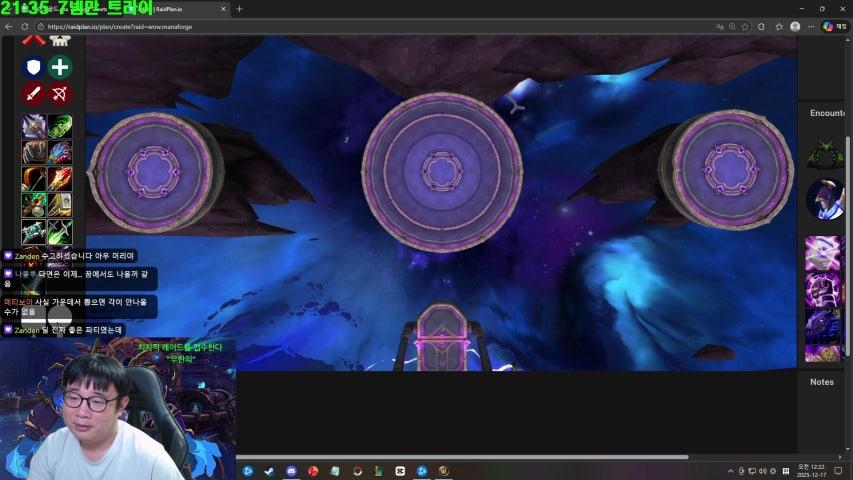This screenshot has height=480, width=853.
Task: Open the browser settings ellipsis menu
Action: (x=811, y=27)
